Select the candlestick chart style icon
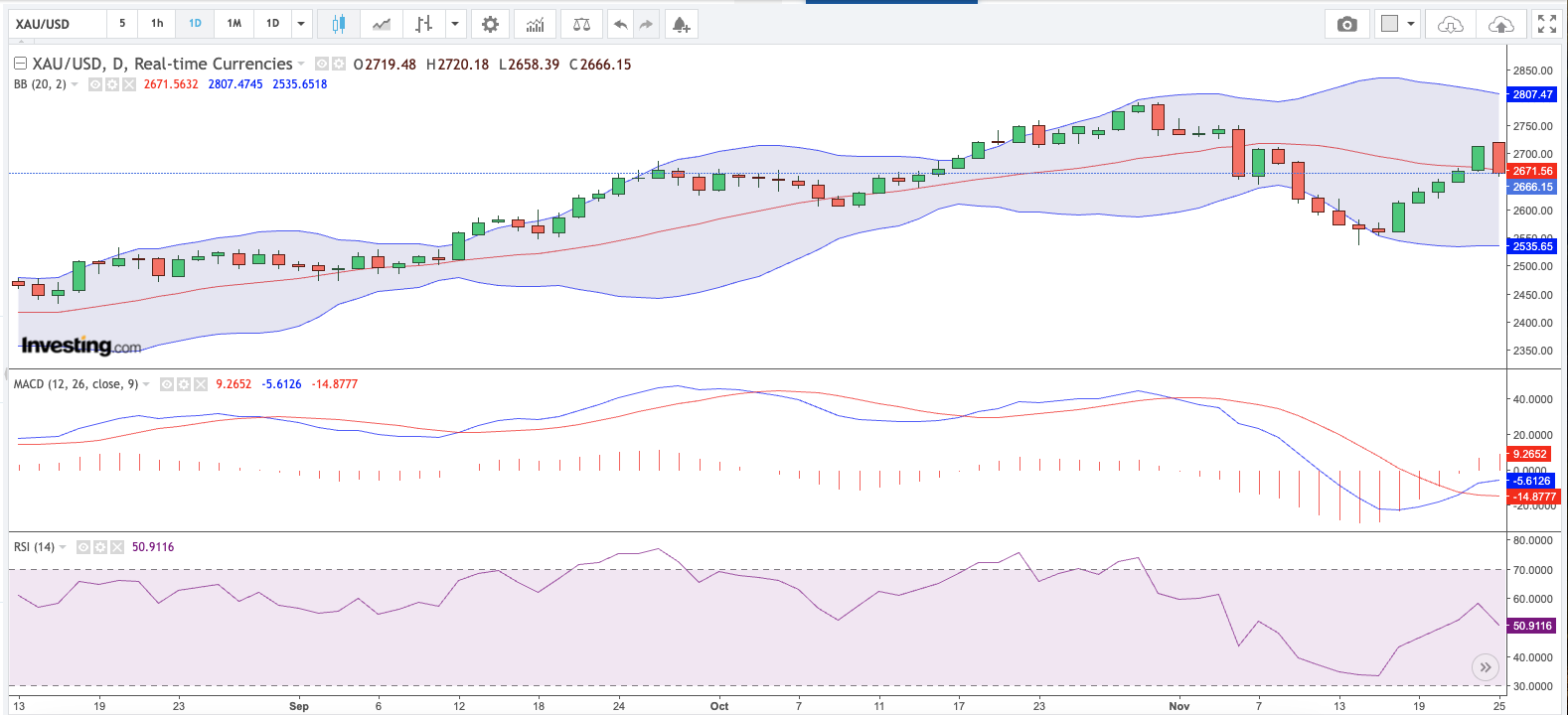The image size is (1568, 715). [339, 24]
